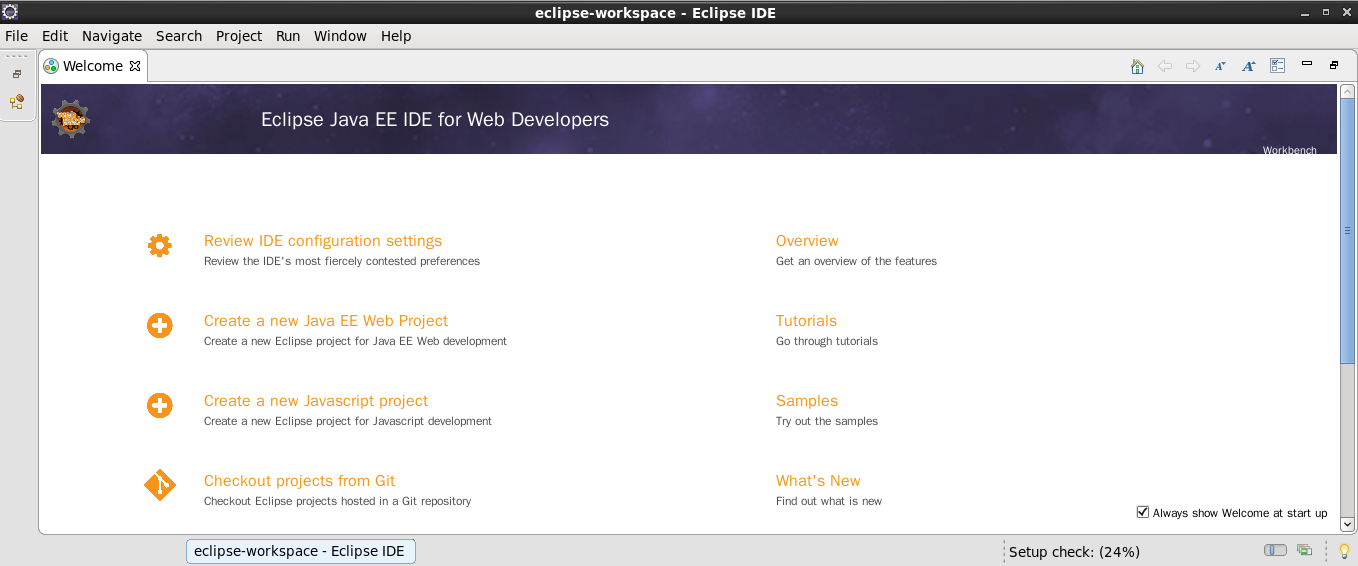1358x566 pixels.
Task: Open the Welcome customize page icon
Action: point(1277,66)
